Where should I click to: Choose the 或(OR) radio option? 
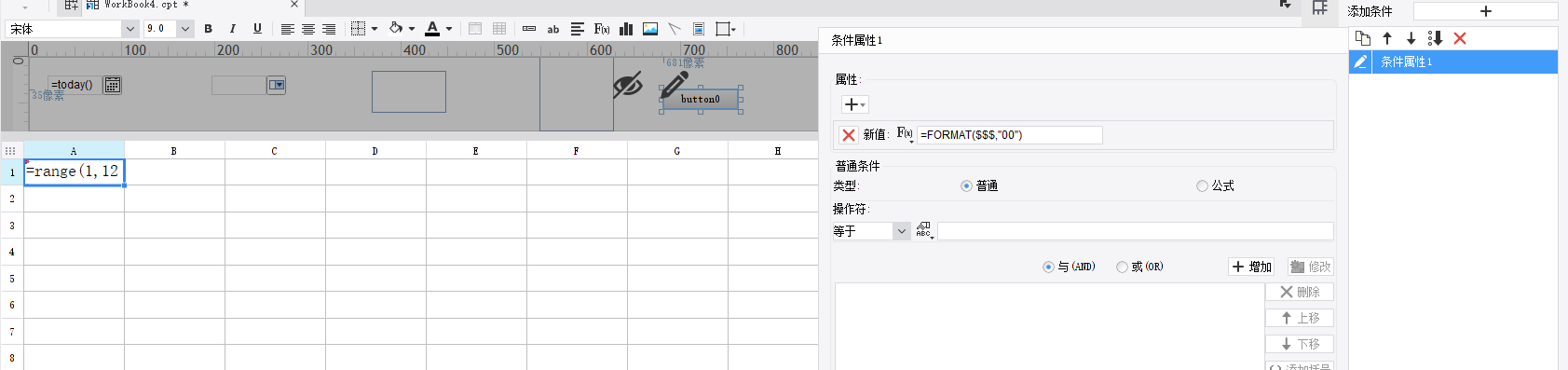coord(1122,267)
